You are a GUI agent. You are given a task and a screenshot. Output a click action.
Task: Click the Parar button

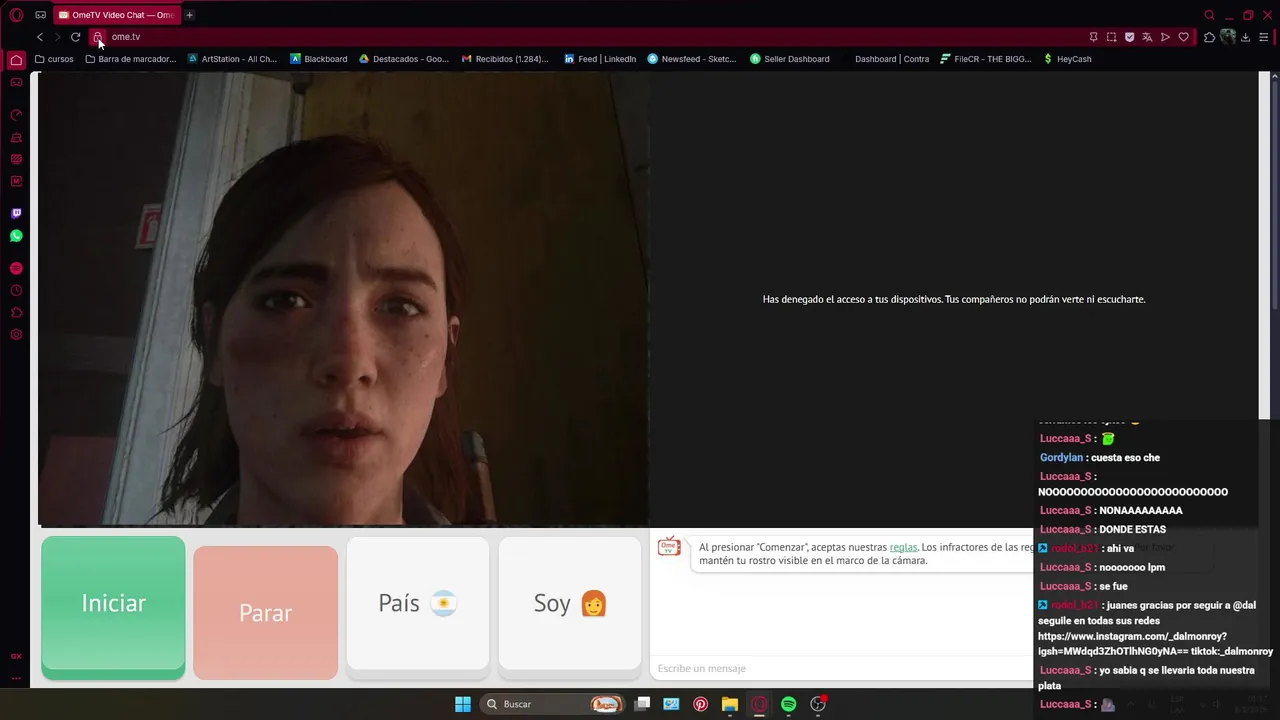pos(265,613)
